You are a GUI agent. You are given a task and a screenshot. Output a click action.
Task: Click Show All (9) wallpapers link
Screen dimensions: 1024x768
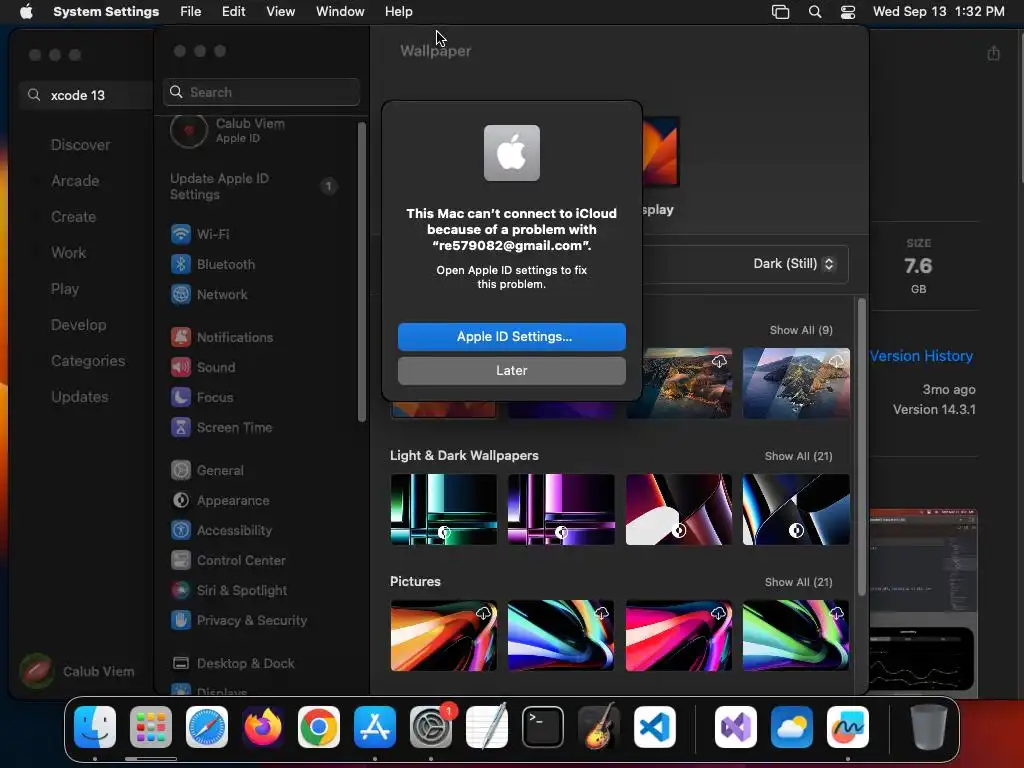point(801,330)
